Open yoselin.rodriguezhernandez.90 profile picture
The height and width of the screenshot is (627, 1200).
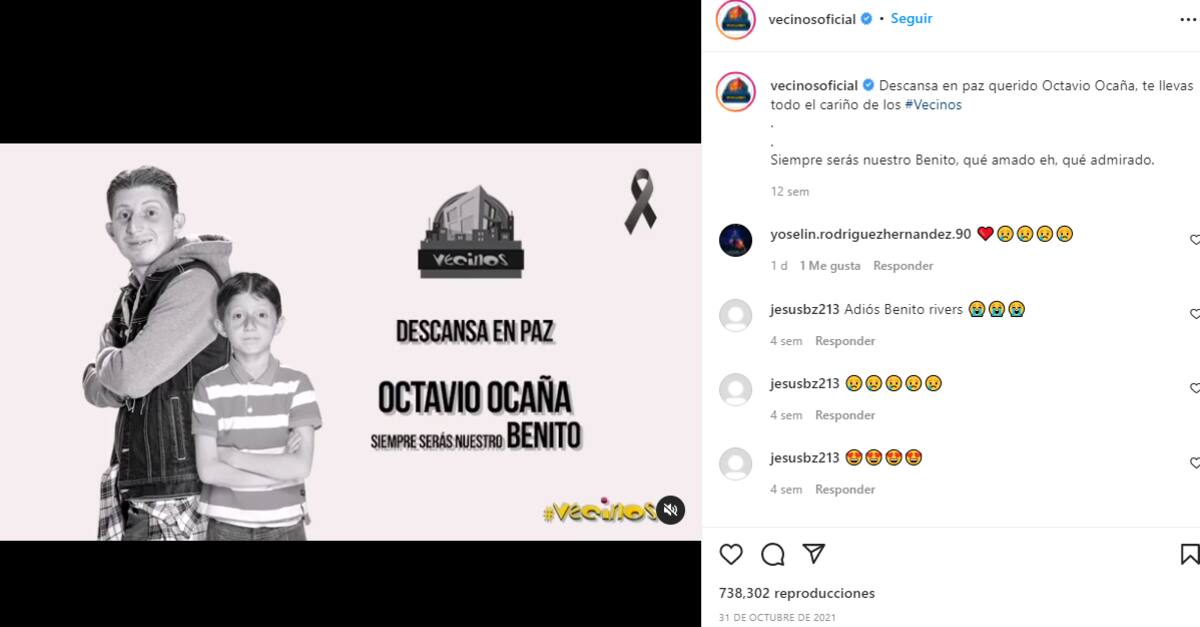click(735, 241)
